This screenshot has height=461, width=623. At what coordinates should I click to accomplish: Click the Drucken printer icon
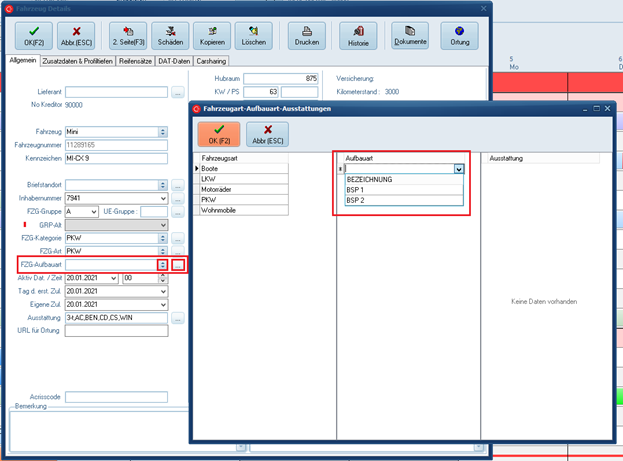coord(309,35)
